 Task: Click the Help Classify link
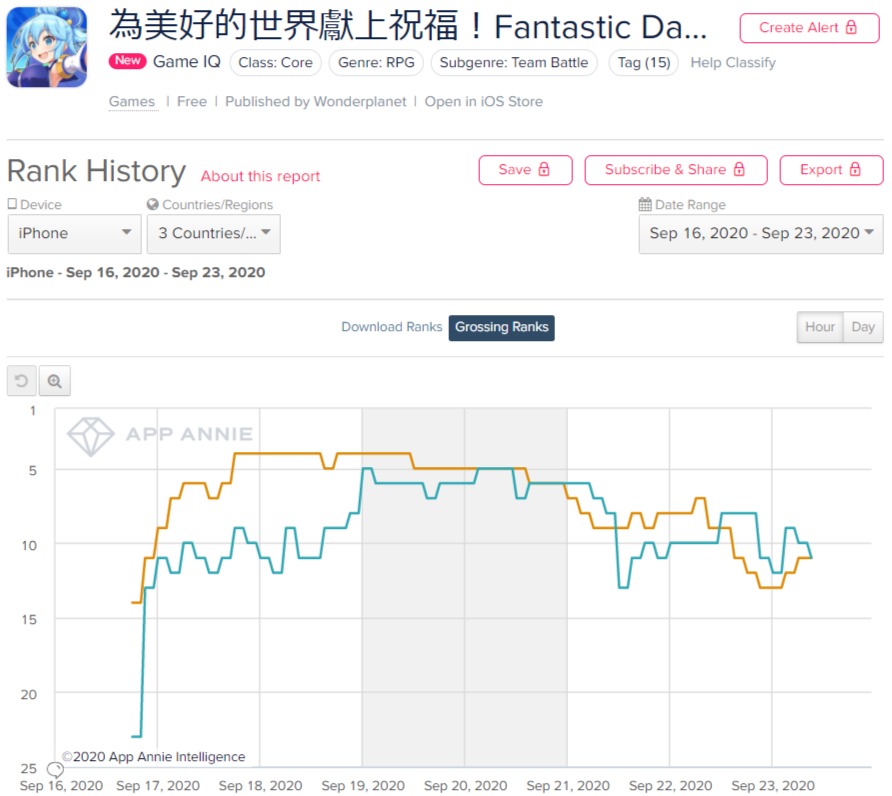click(733, 63)
